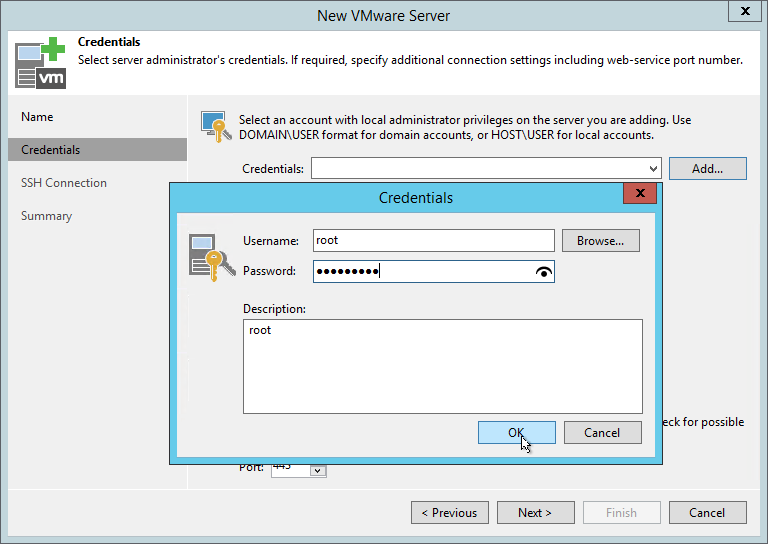768x544 pixels.
Task: Click the VMware server wizard header icon
Action: point(40,63)
